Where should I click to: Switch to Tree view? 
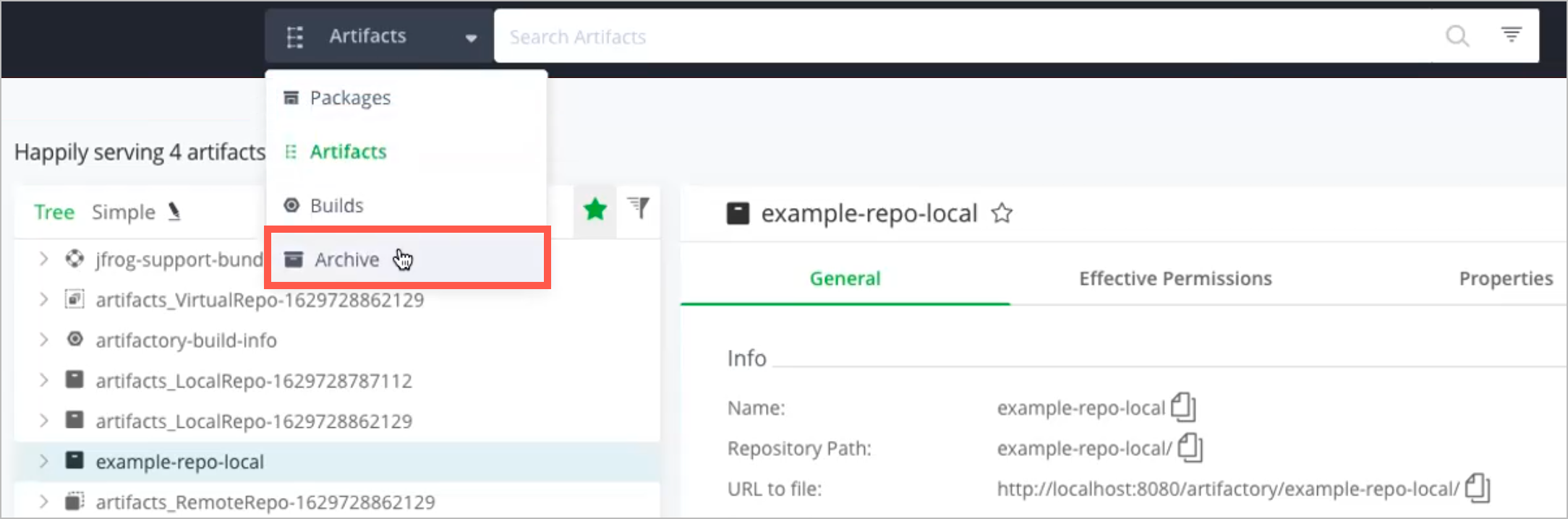click(x=54, y=213)
